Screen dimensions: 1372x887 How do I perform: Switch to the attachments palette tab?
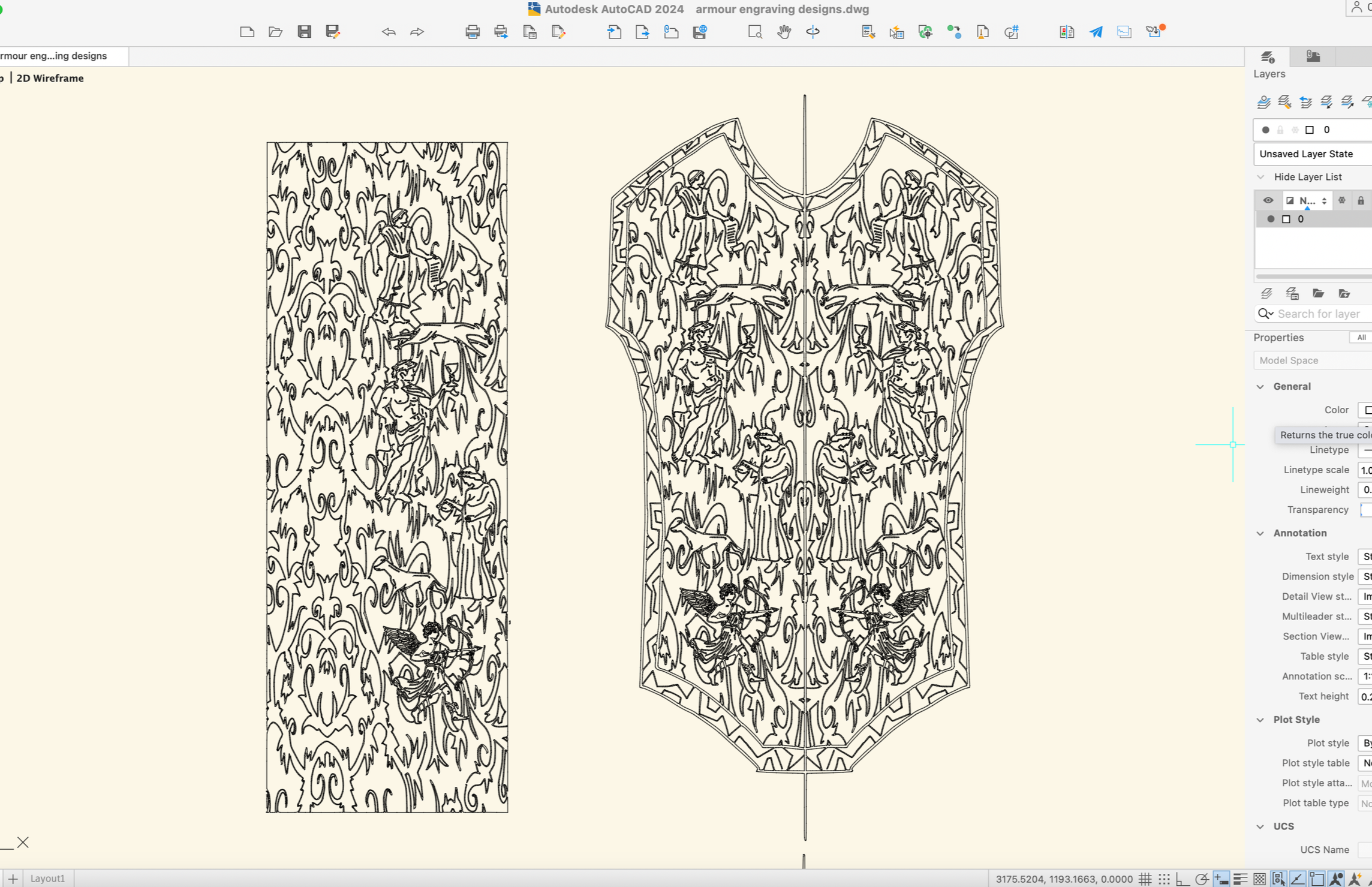1313,57
